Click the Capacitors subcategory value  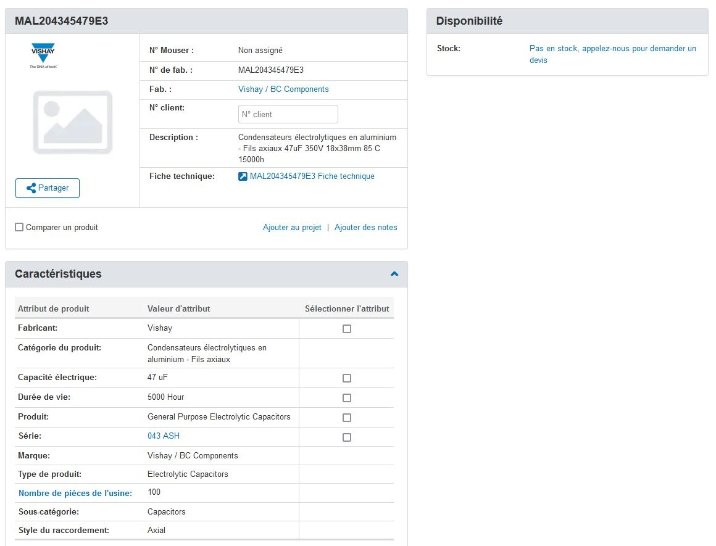click(166, 512)
